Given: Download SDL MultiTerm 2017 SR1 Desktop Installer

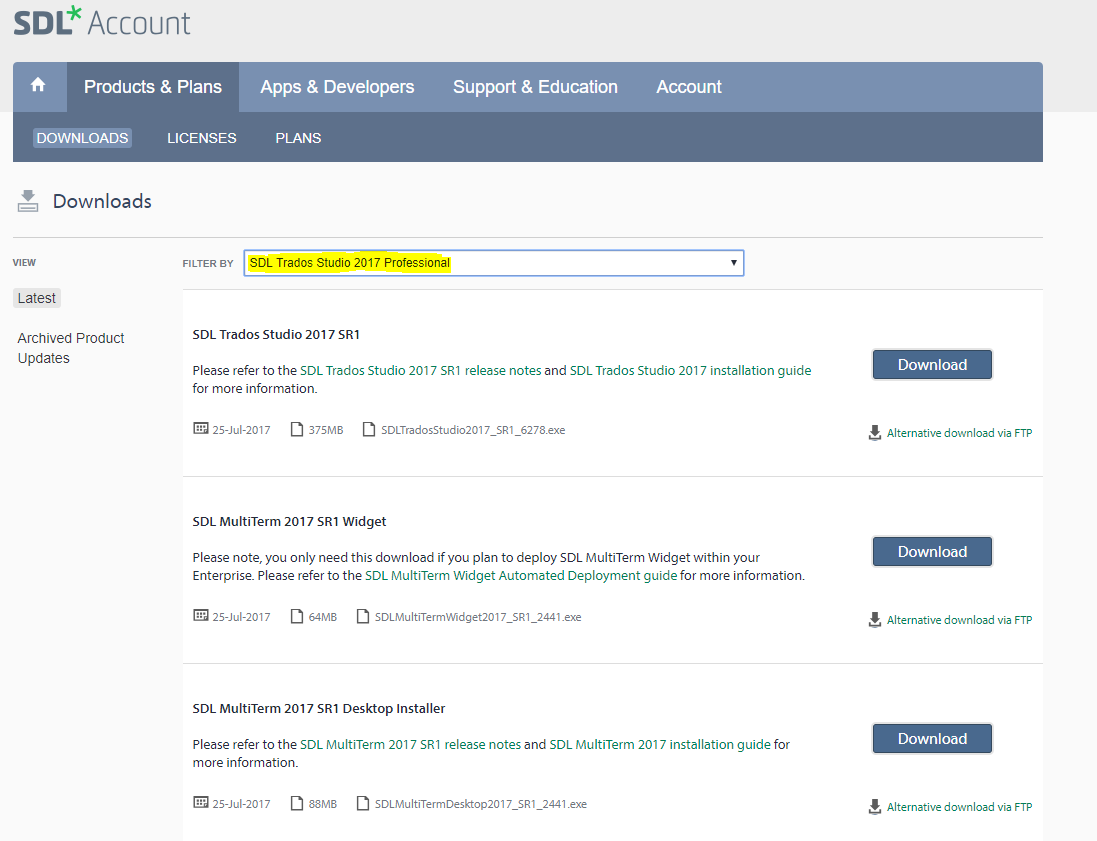Looking at the screenshot, I should pos(932,738).
